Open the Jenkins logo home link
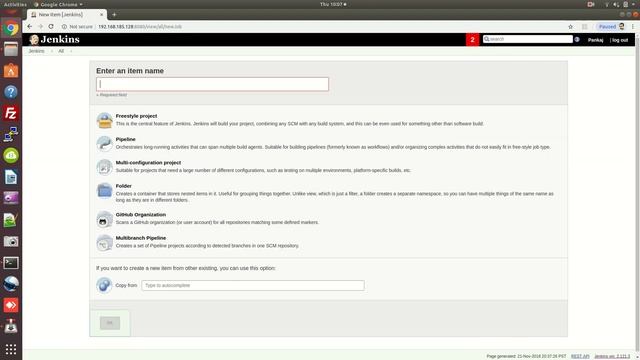Image resolution: width=640 pixels, height=360 pixels. (x=55, y=39)
